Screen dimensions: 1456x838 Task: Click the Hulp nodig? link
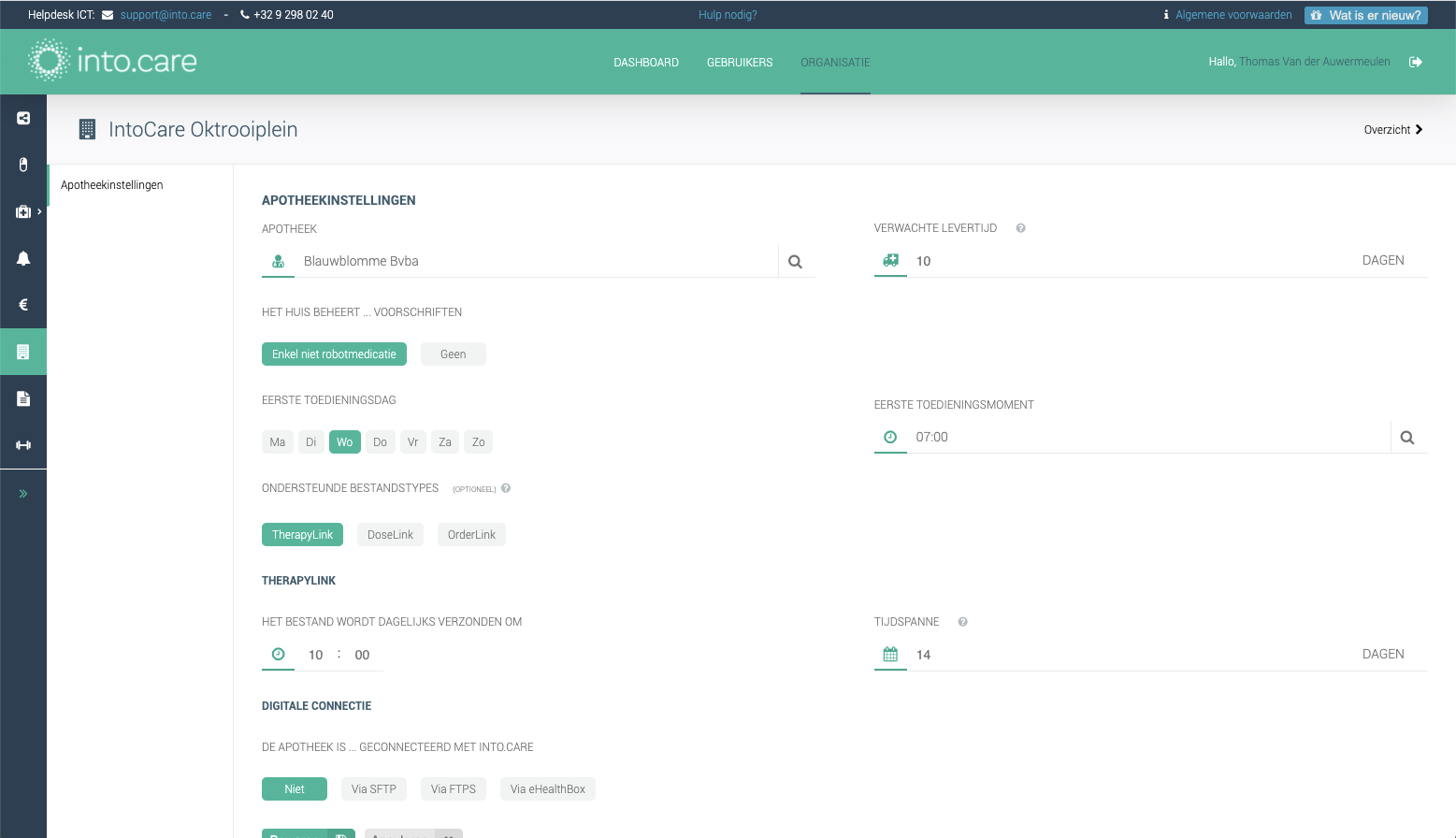tap(728, 15)
